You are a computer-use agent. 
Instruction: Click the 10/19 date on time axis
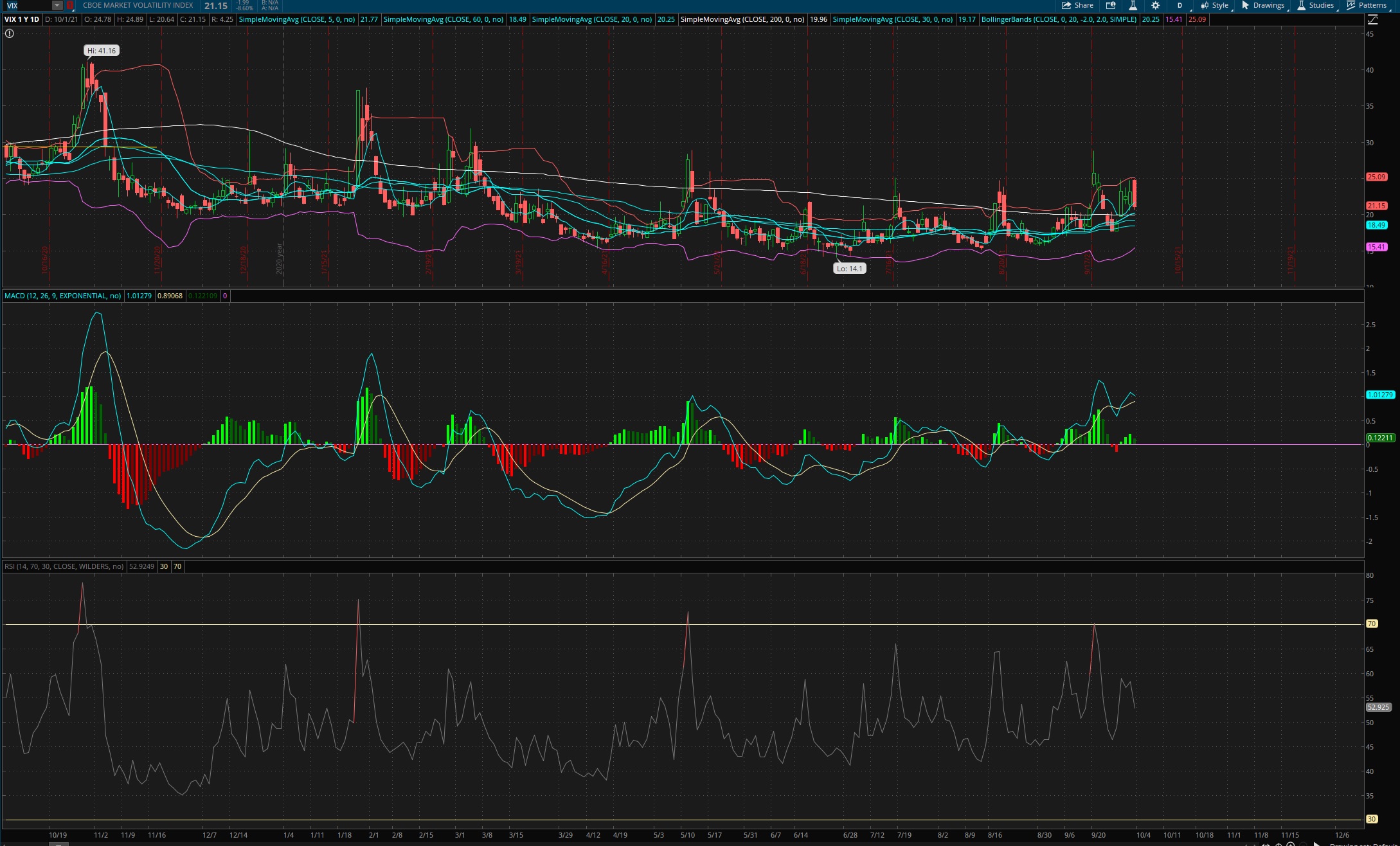tap(58, 835)
